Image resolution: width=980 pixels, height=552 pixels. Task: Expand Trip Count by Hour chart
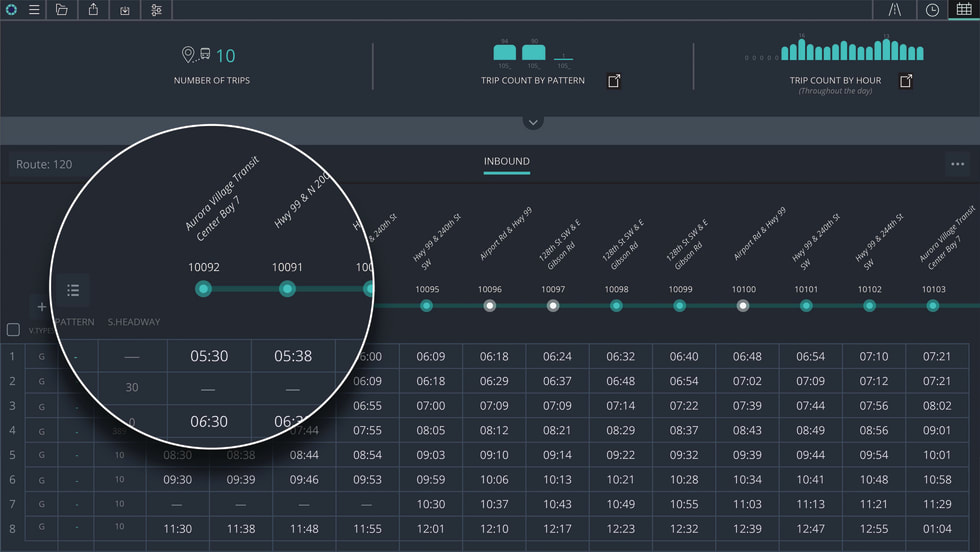click(906, 81)
